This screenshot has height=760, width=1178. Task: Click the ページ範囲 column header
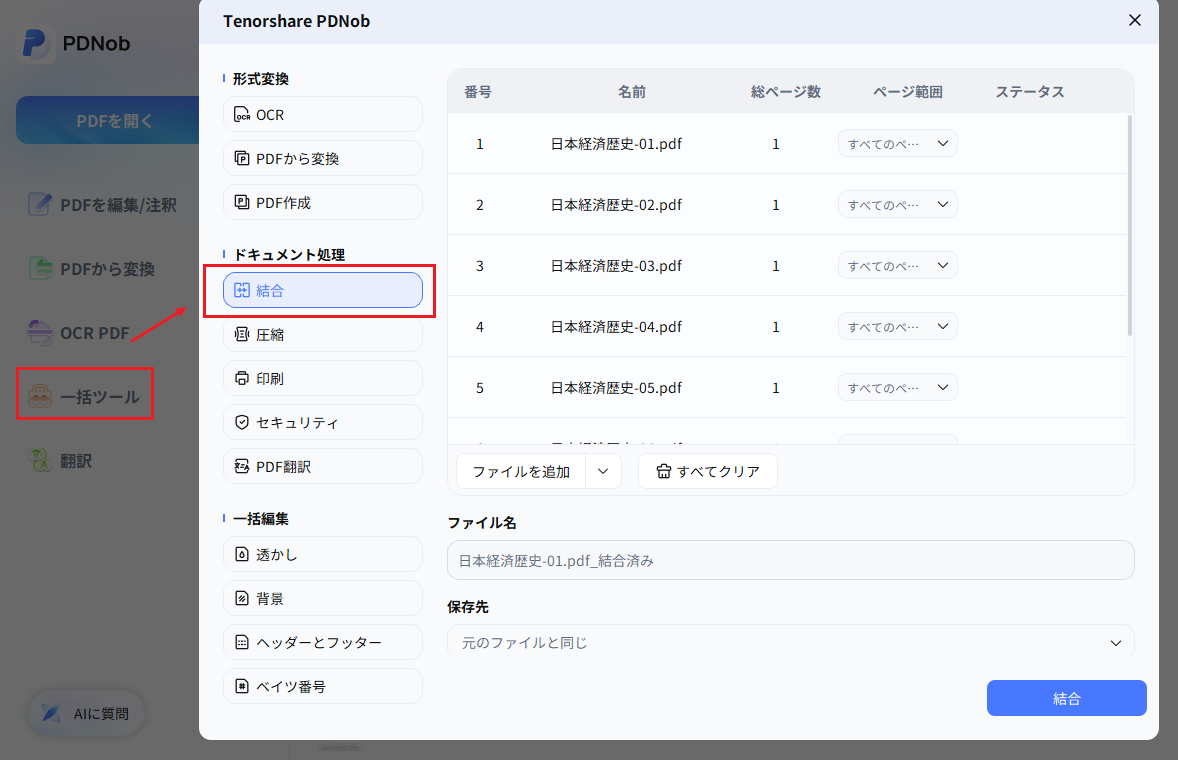click(x=908, y=92)
